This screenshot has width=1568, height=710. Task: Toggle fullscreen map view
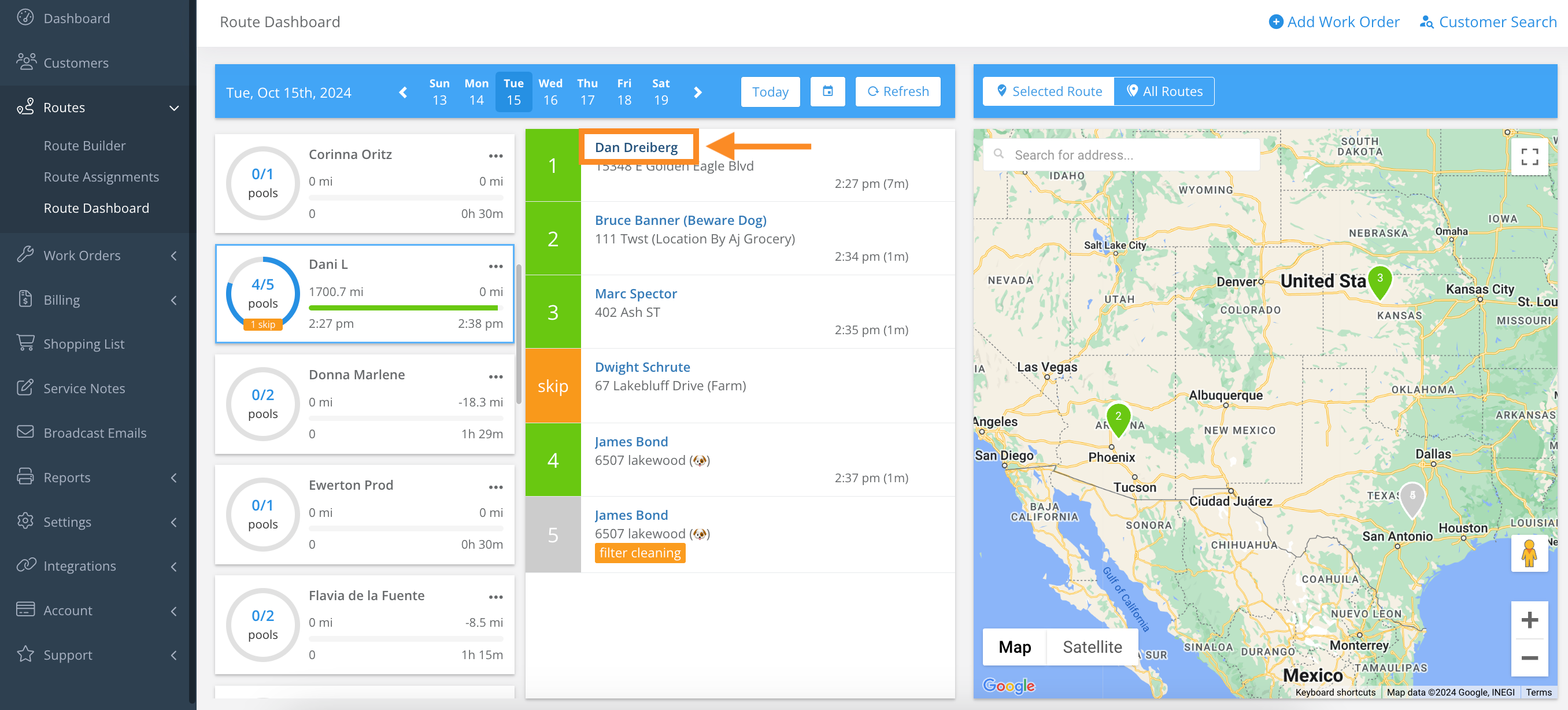pyautogui.click(x=1529, y=157)
